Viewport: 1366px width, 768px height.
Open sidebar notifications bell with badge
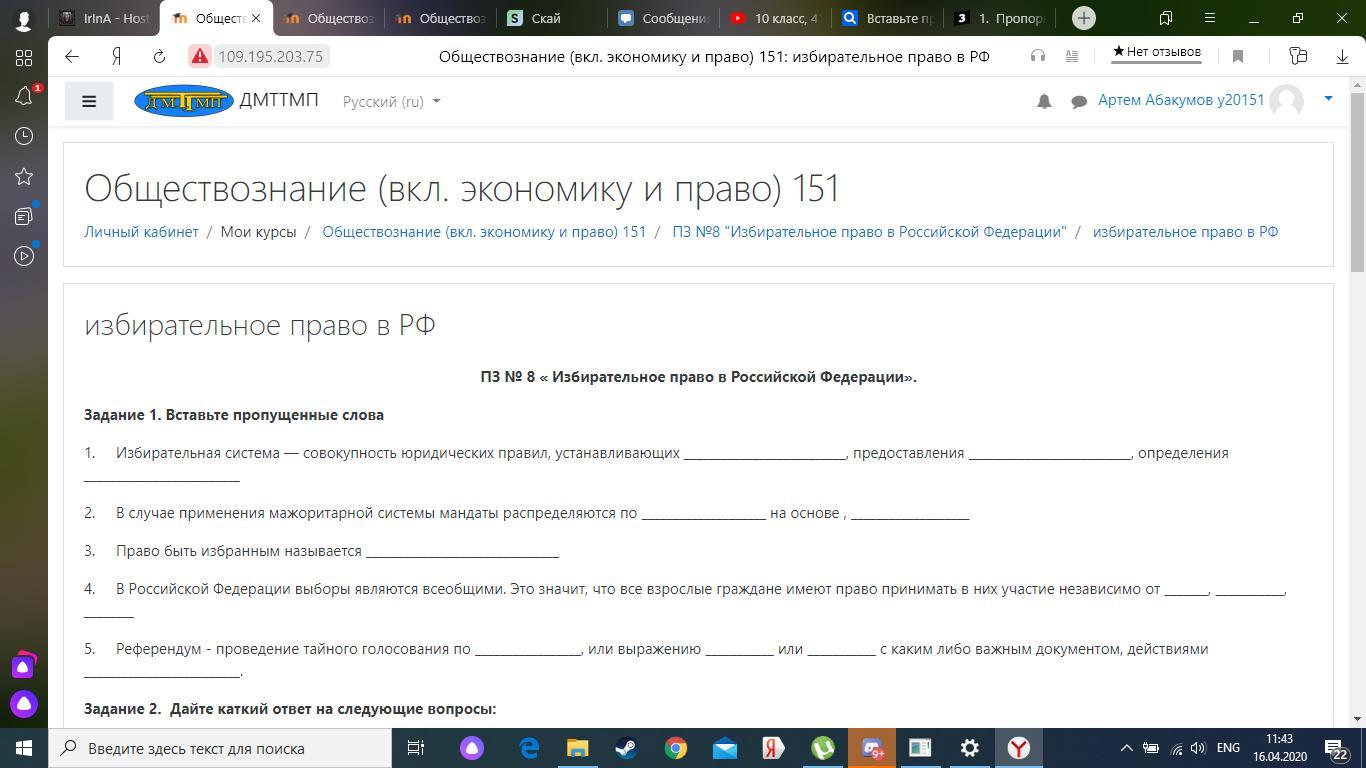(x=24, y=95)
